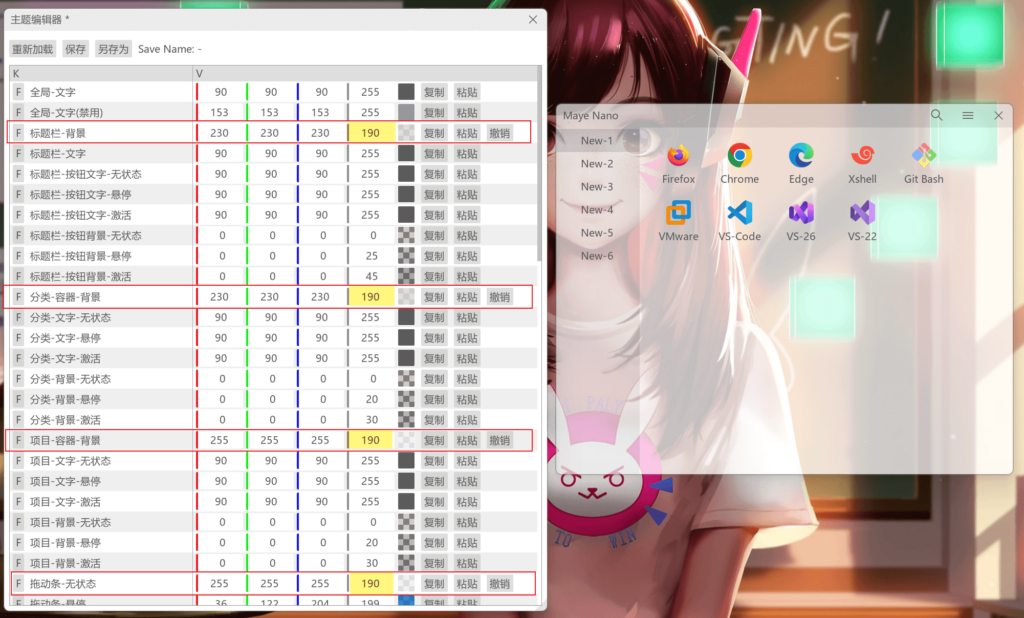
Task: Click the 重新加载 button
Action: point(33,49)
